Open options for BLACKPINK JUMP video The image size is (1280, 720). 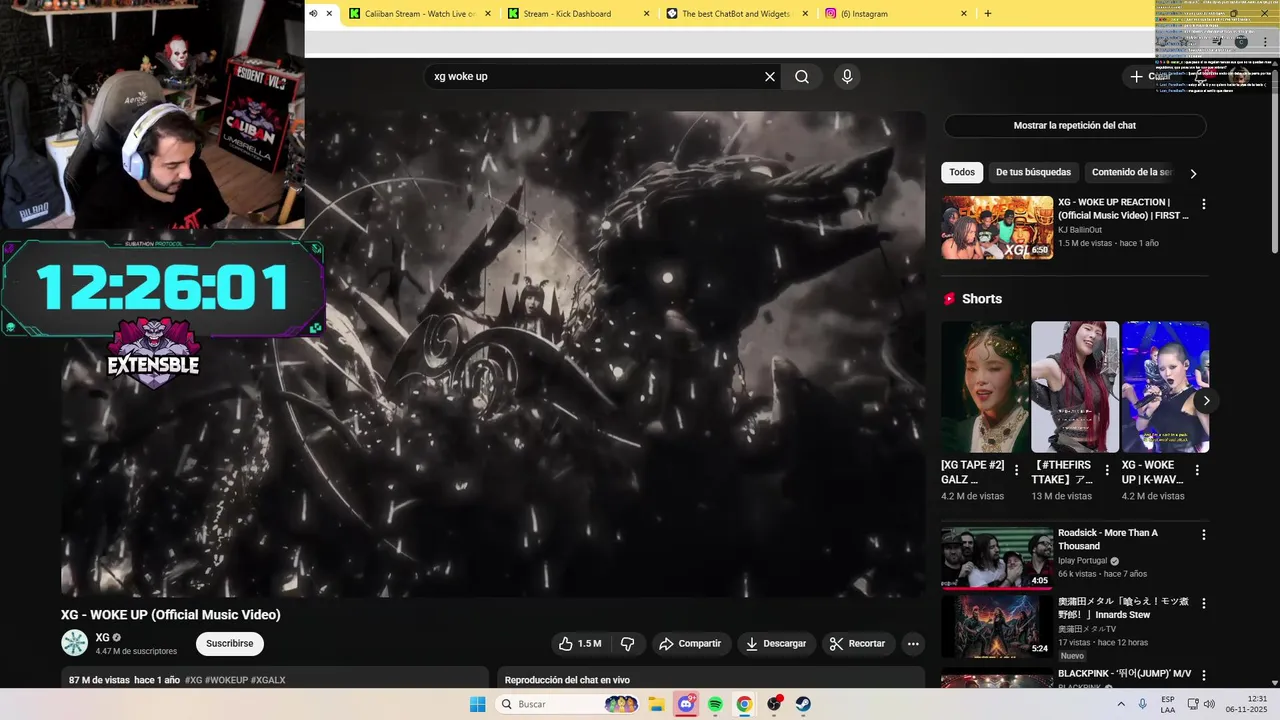[1204, 676]
